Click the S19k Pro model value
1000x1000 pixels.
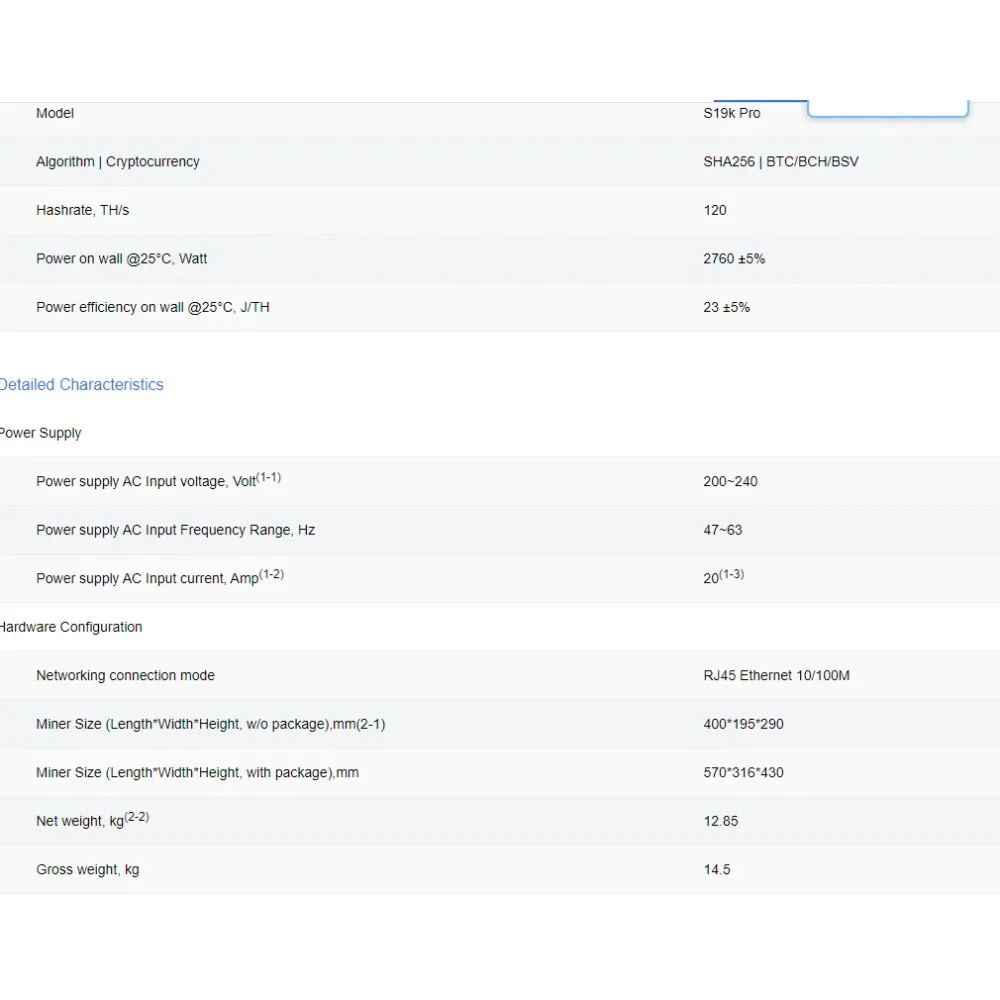(x=731, y=113)
